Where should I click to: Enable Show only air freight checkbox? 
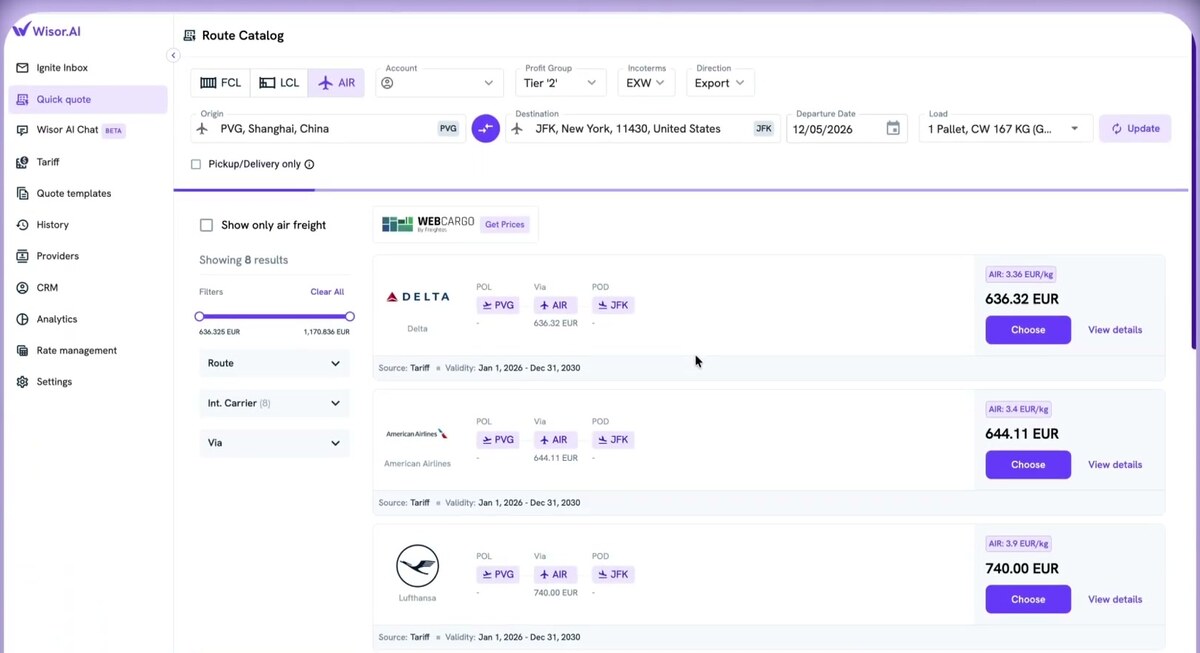(x=206, y=225)
